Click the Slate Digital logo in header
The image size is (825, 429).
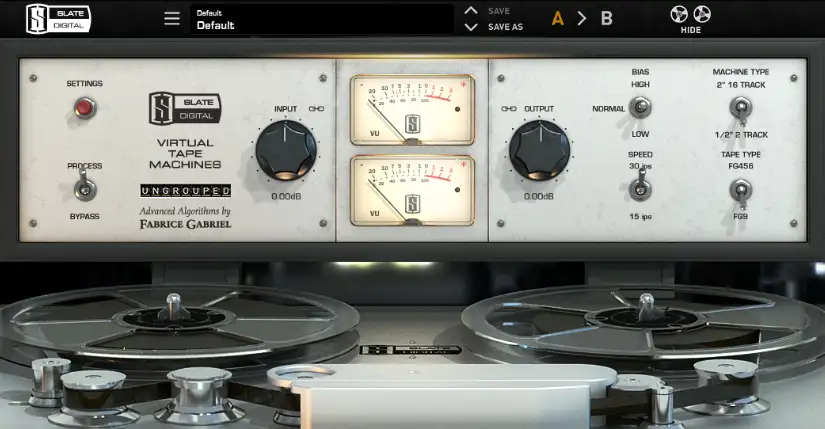58,19
